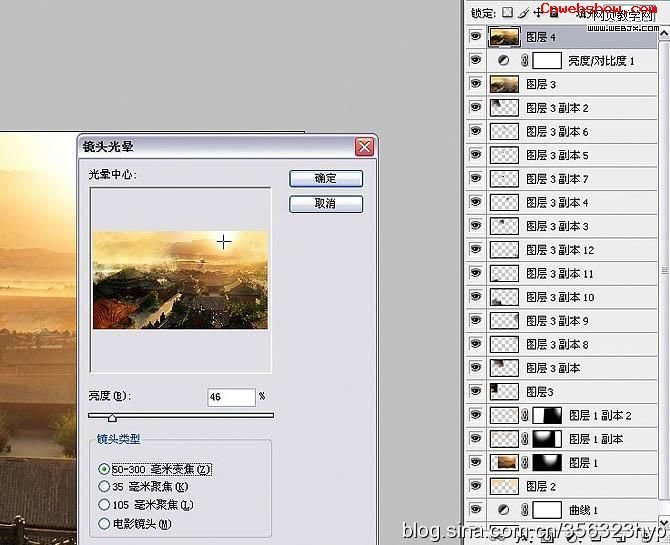
Task: Click the 曲线 1 adjustment layer icon
Action: click(x=504, y=510)
